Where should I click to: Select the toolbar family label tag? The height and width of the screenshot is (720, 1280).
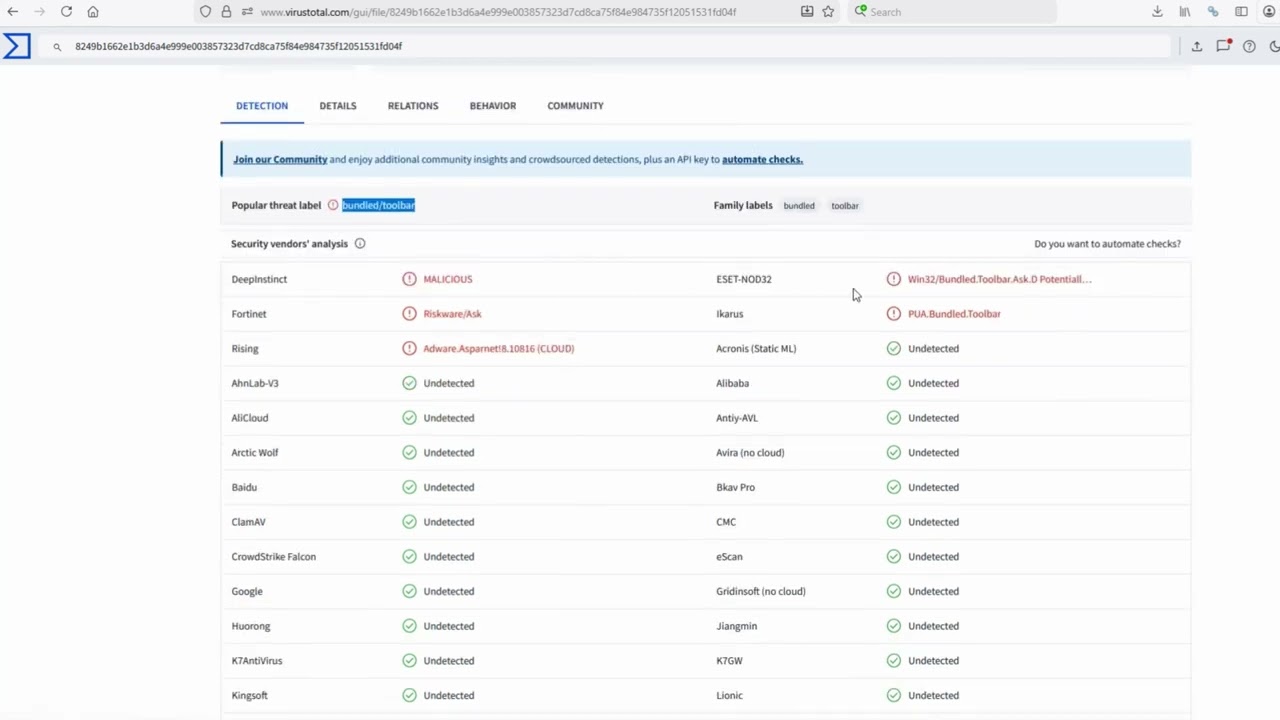845,206
